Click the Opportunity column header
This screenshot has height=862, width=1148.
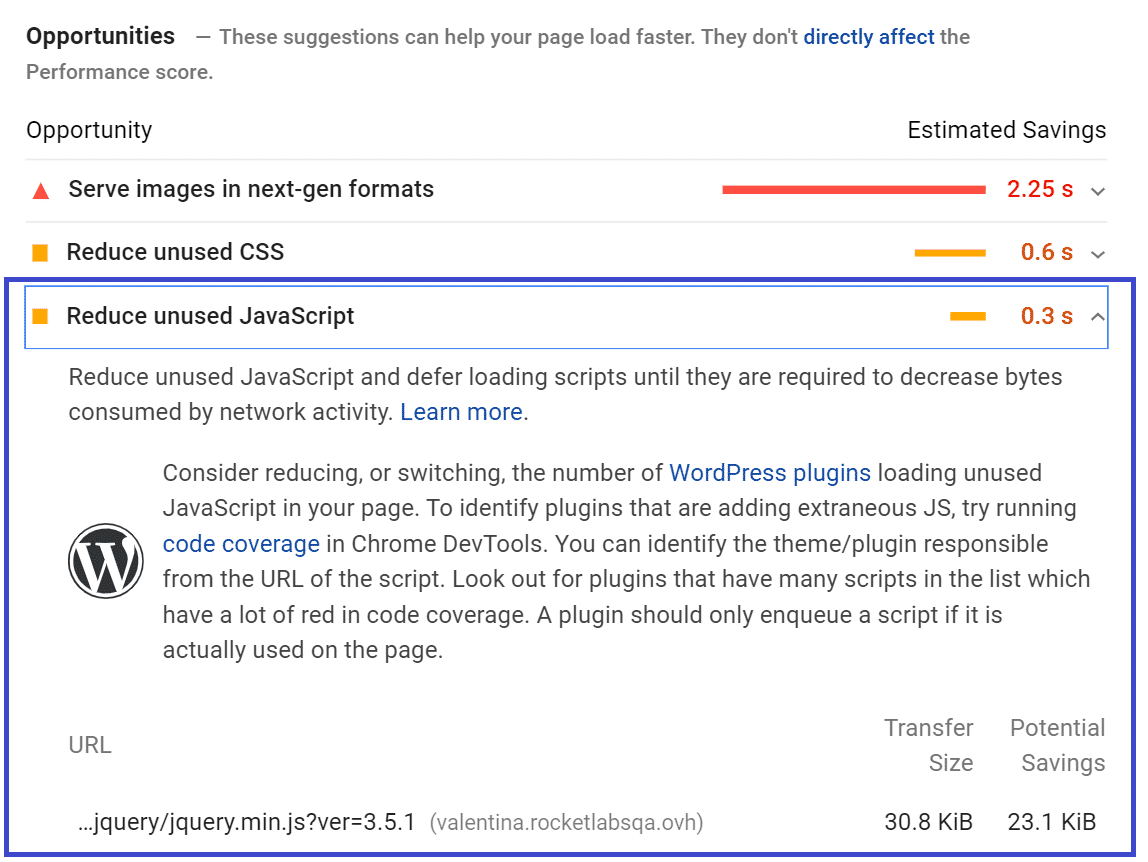coord(89,130)
